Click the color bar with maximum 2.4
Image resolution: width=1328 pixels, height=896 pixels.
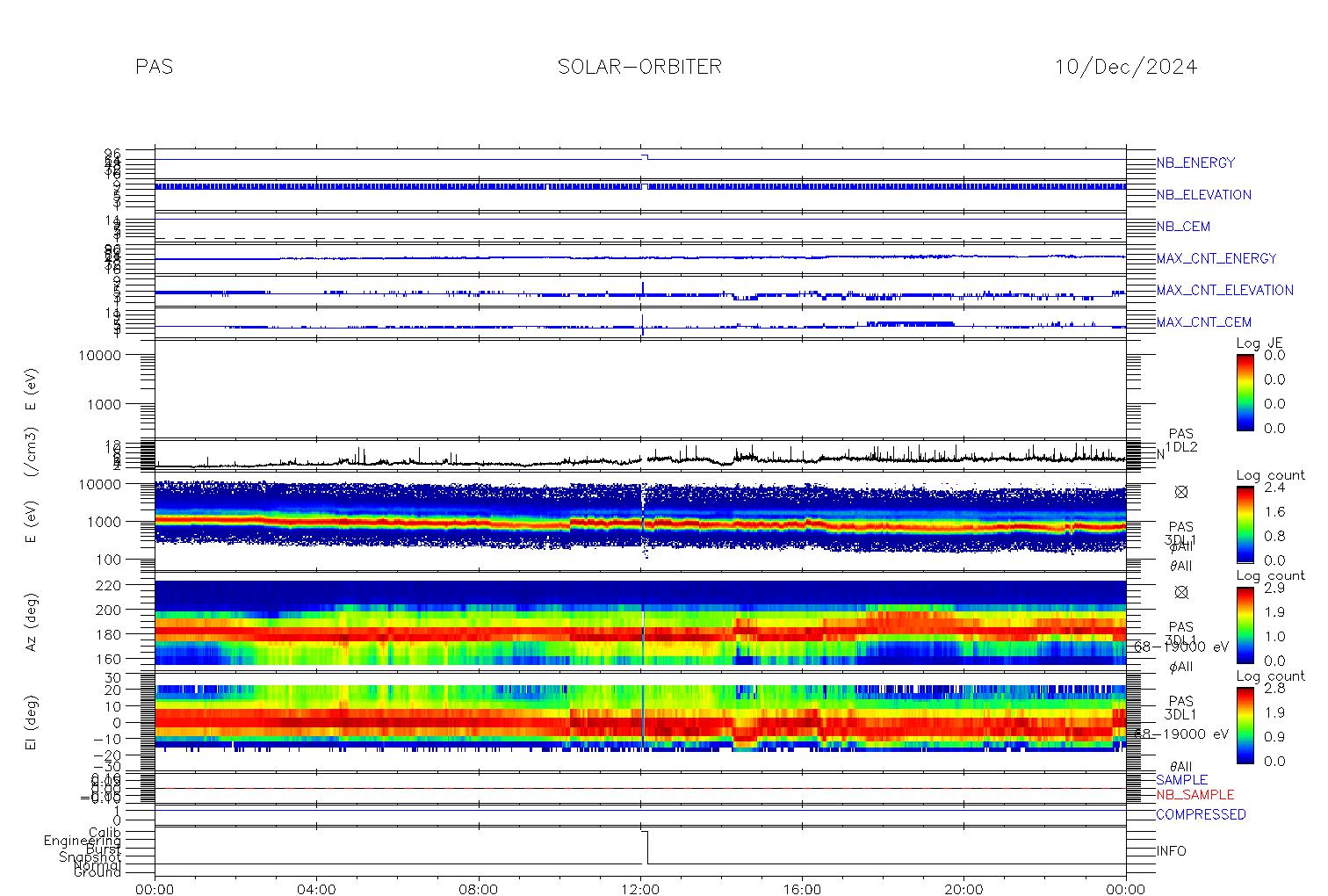click(1245, 524)
